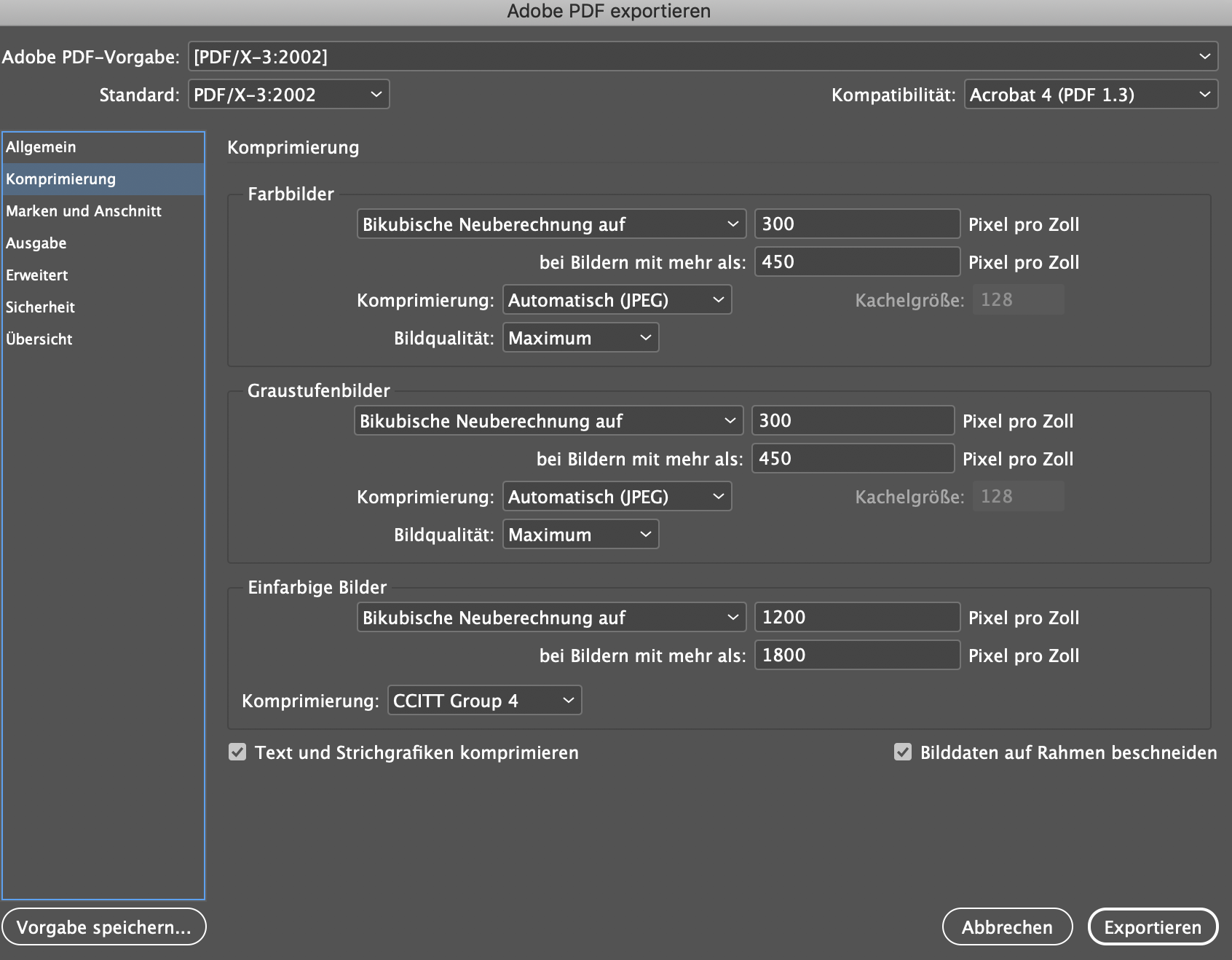
Task: Switch to the Ausgabe section
Action: (x=103, y=243)
